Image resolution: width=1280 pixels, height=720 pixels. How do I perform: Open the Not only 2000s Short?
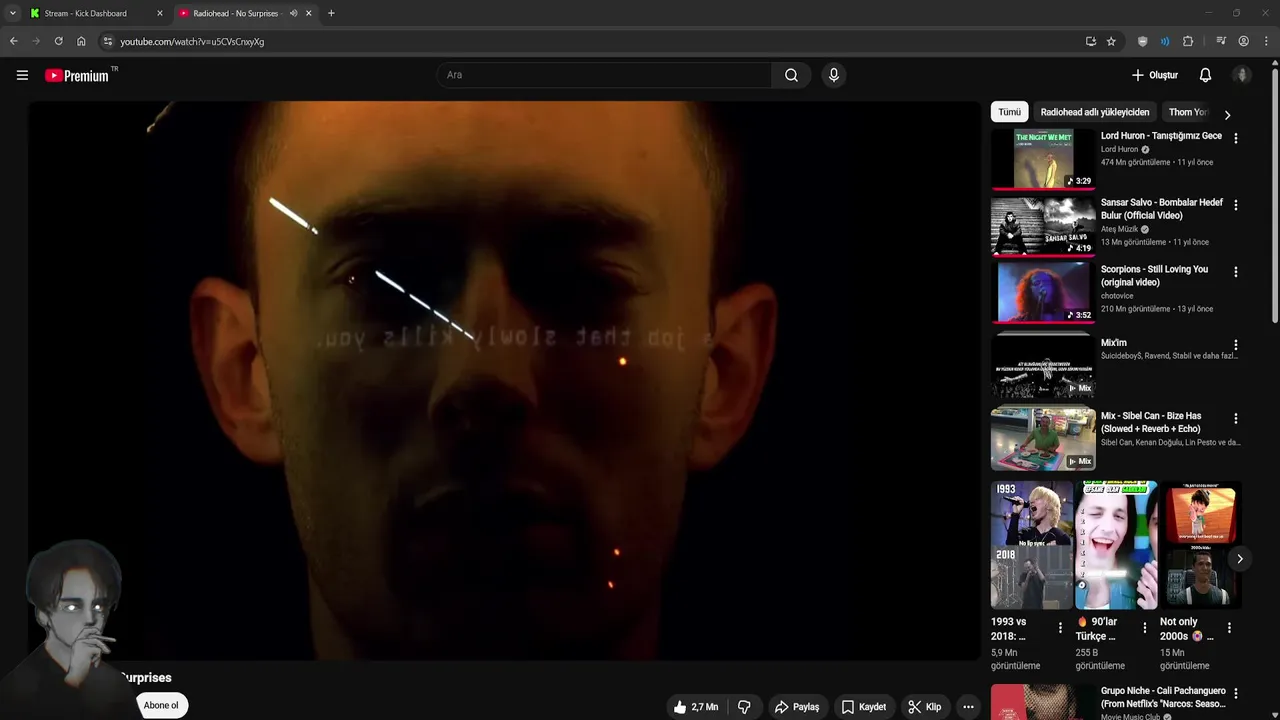1200,545
